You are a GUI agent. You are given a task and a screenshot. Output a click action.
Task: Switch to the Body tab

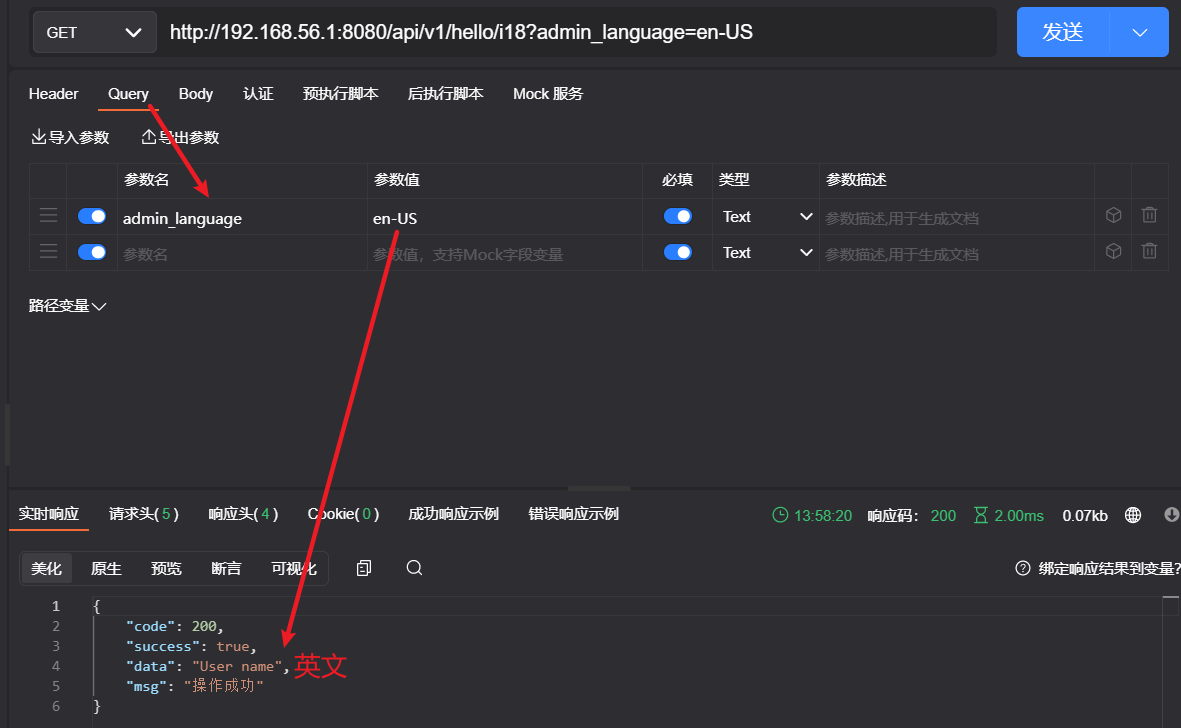coord(196,94)
